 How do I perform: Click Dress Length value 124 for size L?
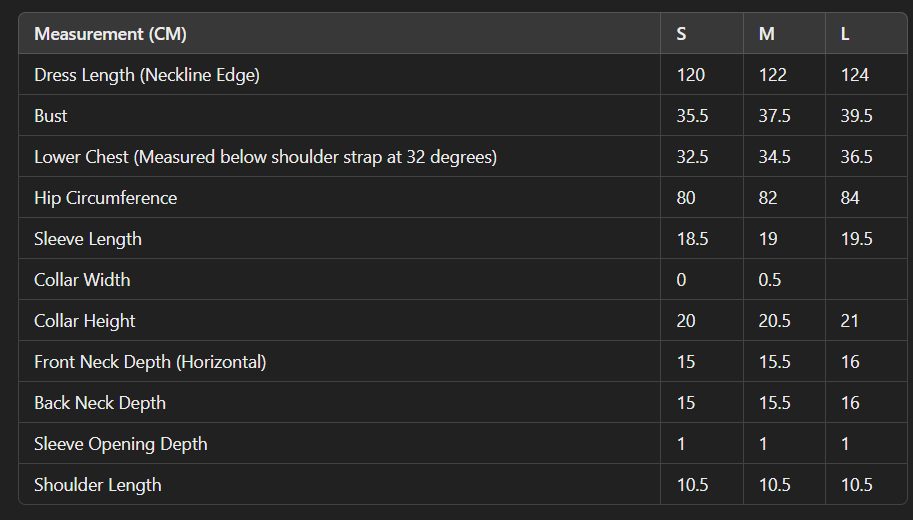point(855,75)
